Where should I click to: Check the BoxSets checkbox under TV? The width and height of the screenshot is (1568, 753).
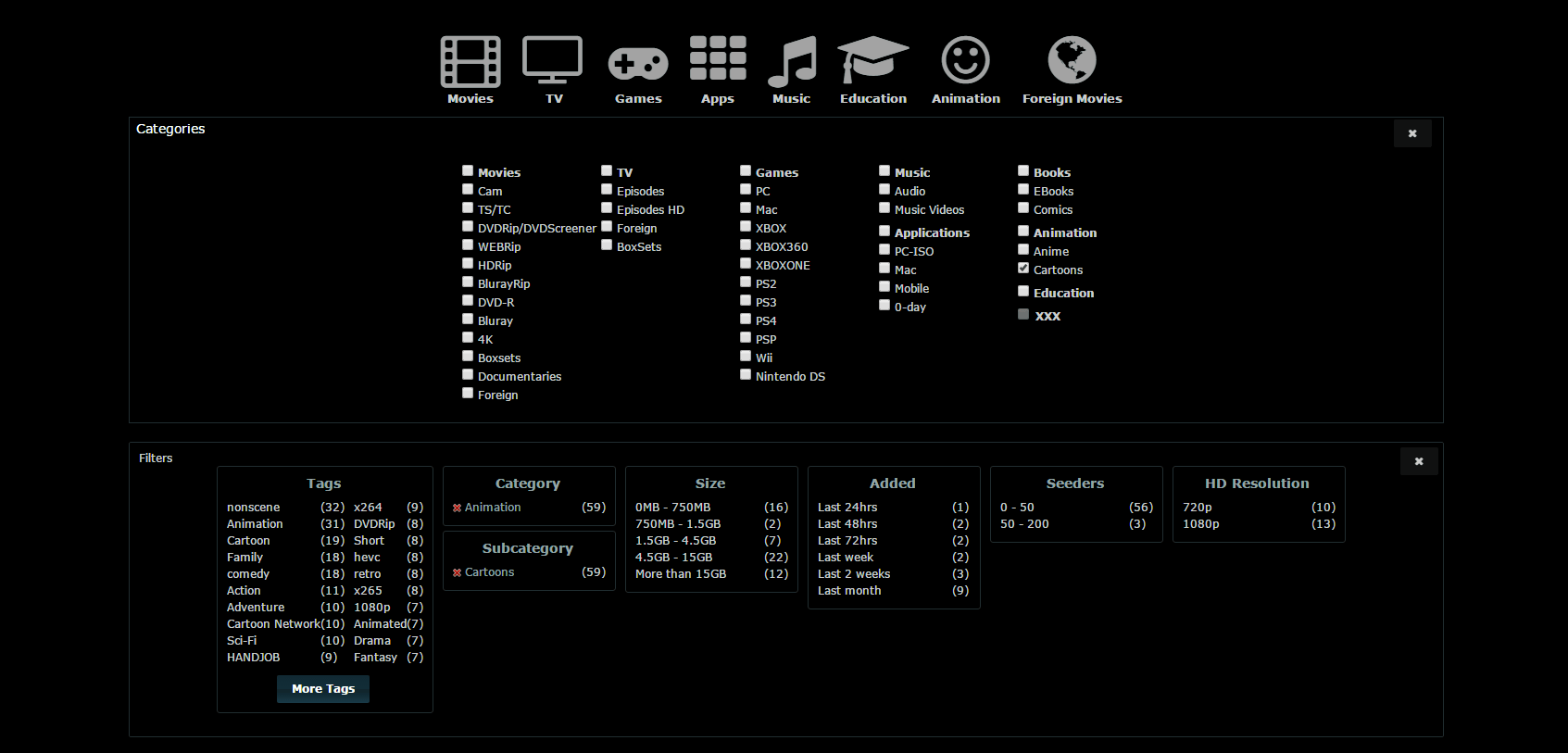pyautogui.click(x=607, y=245)
